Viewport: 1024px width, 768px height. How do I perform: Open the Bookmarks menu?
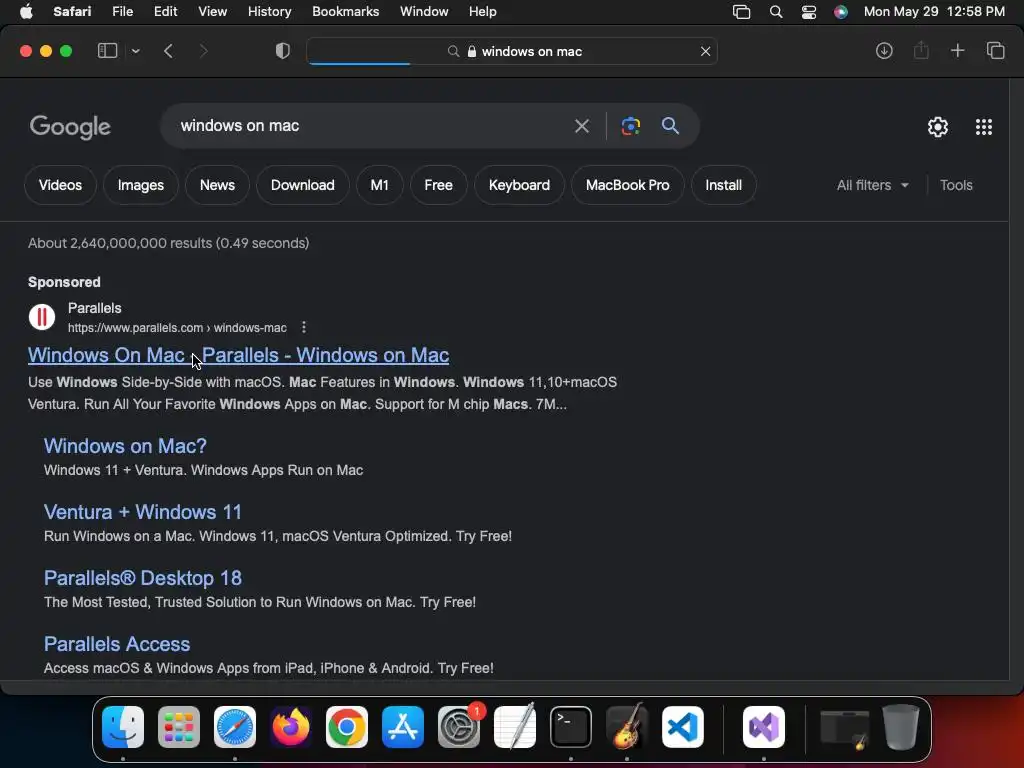(345, 12)
